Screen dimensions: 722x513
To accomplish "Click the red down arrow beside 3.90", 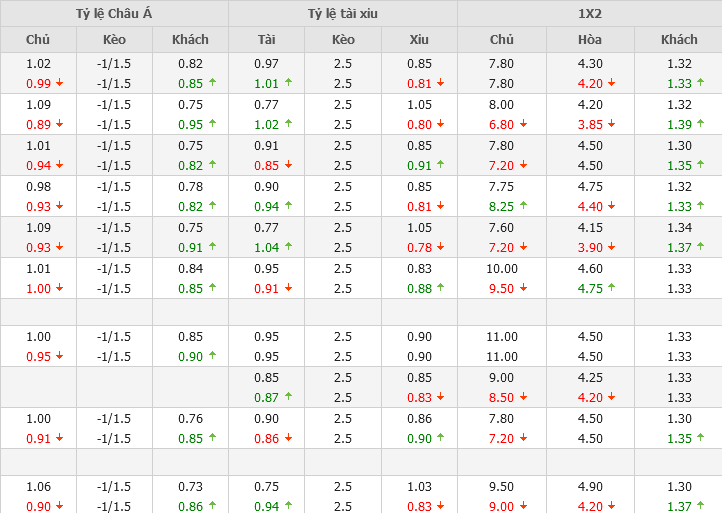I will click(x=612, y=248).
